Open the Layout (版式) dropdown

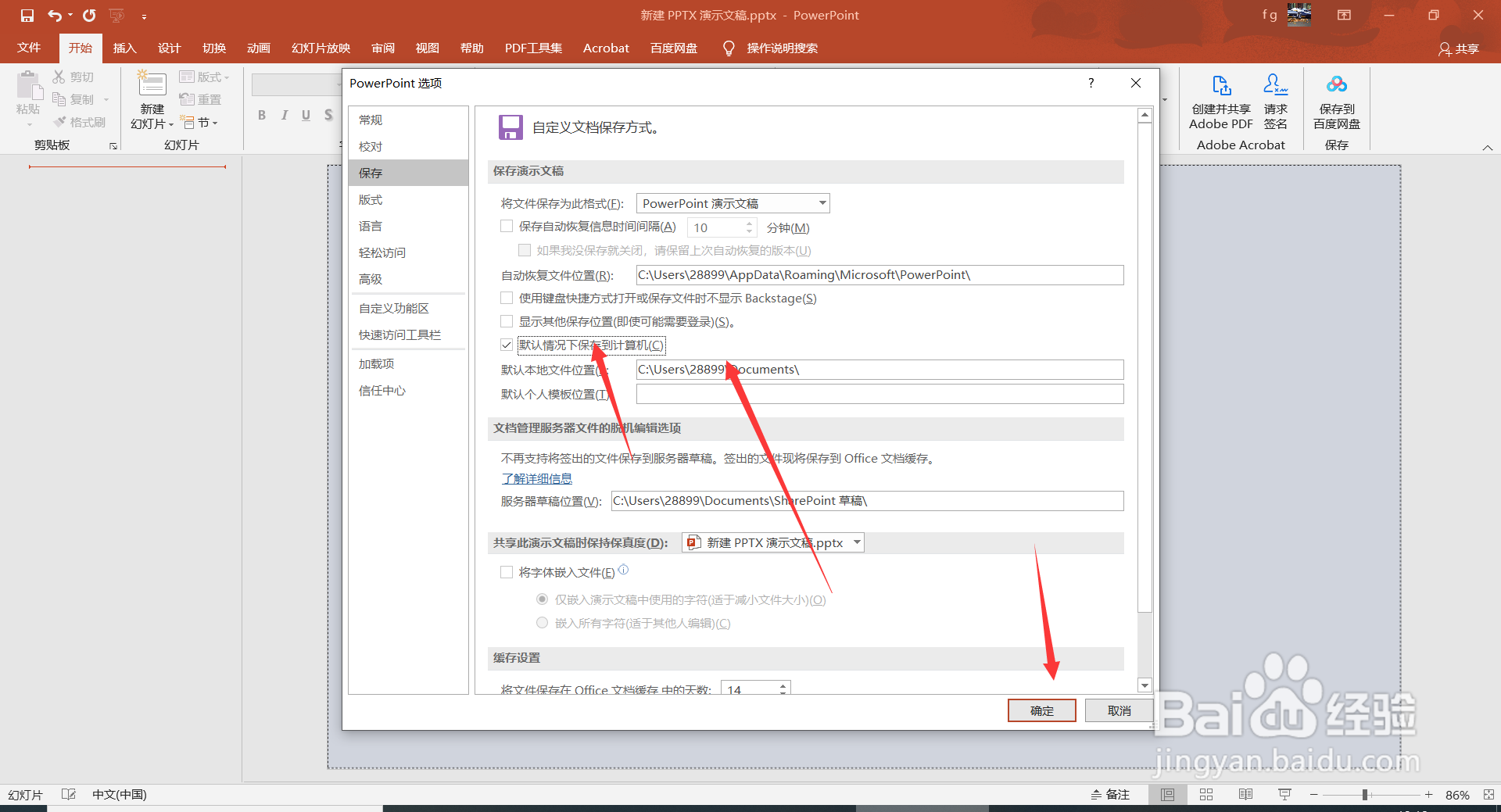coord(204,77)
